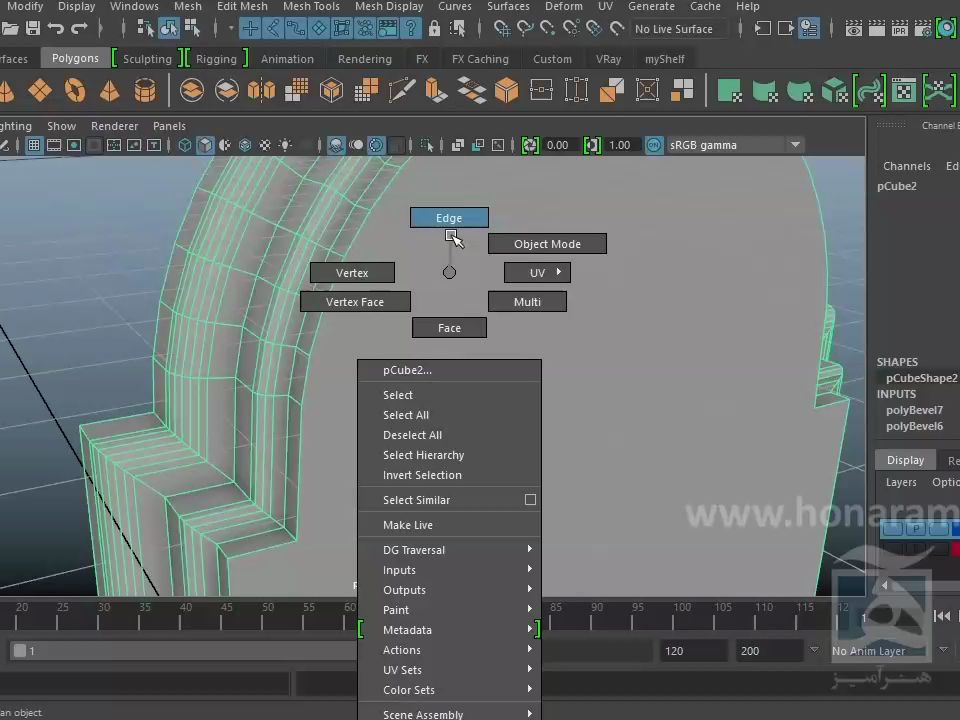
Task: Tick the Select Similar option box
Action: pyautogui.click(x=530, y=500)
